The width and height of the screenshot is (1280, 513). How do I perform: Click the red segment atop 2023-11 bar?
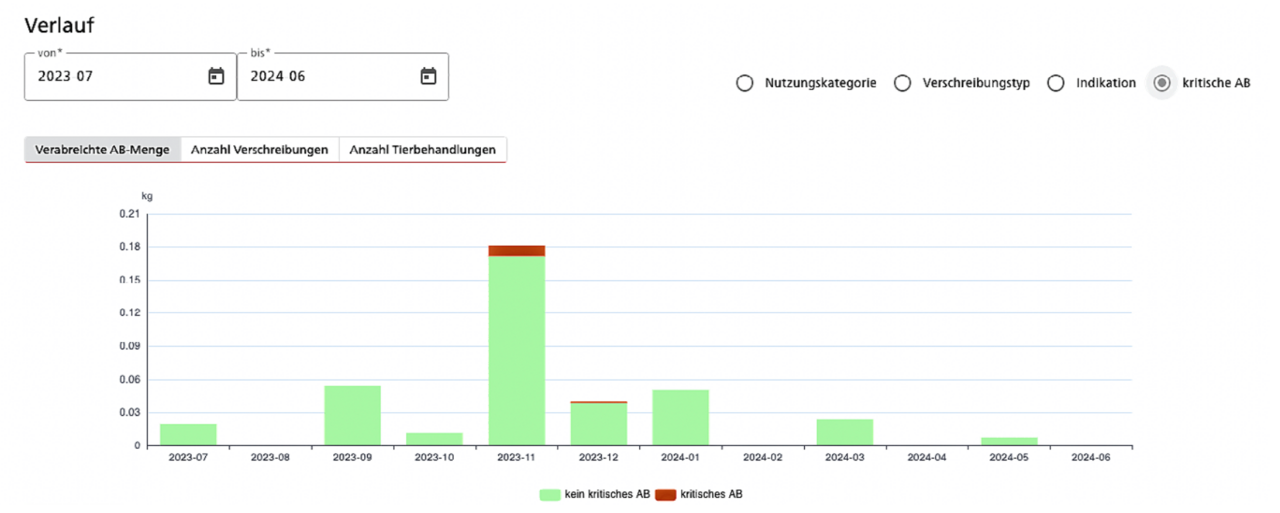point(516,251)
